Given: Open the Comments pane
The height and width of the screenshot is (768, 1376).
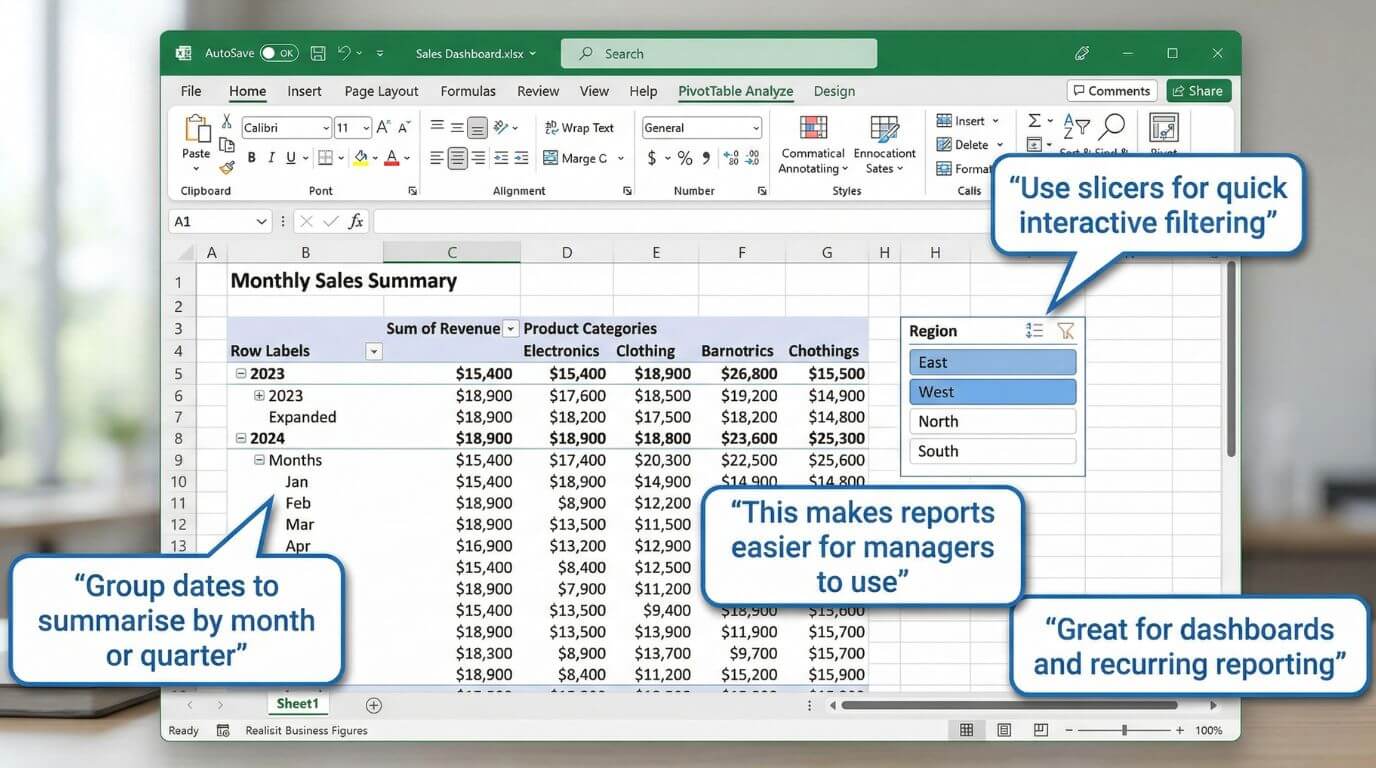Looking at the screenshot, I should click(x=1111, y=90).
